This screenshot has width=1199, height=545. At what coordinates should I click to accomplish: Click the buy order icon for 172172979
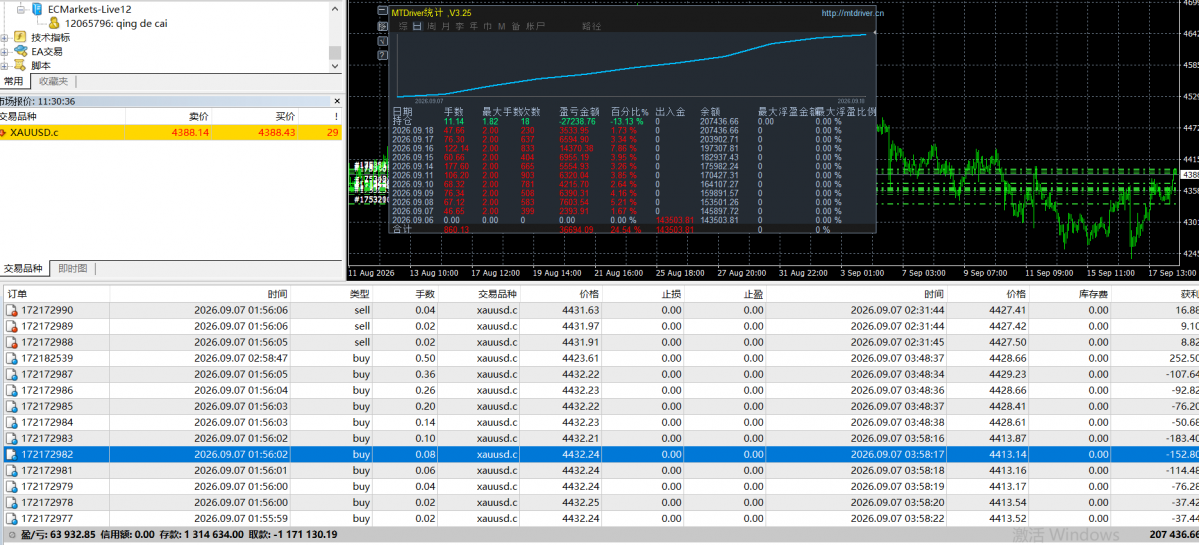click(11, 486)
